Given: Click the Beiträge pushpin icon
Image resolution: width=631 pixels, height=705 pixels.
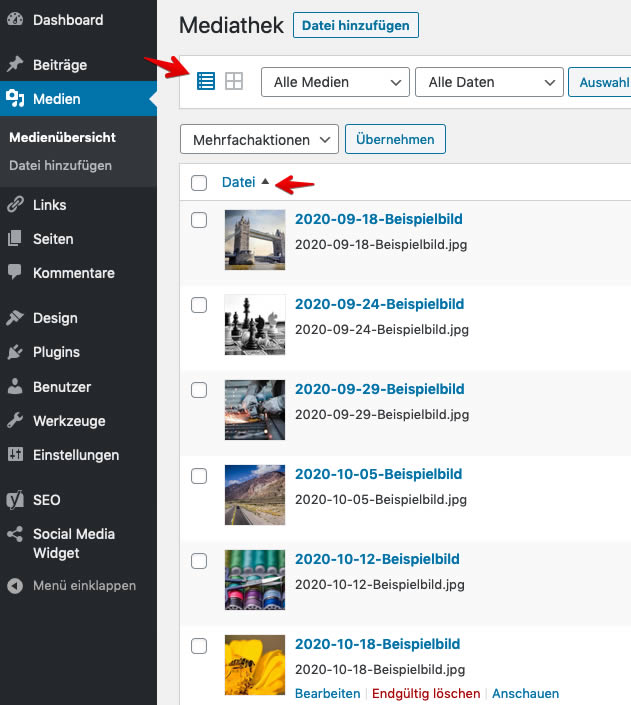Looking at the screenshot, I should click(x=15, y=64).
